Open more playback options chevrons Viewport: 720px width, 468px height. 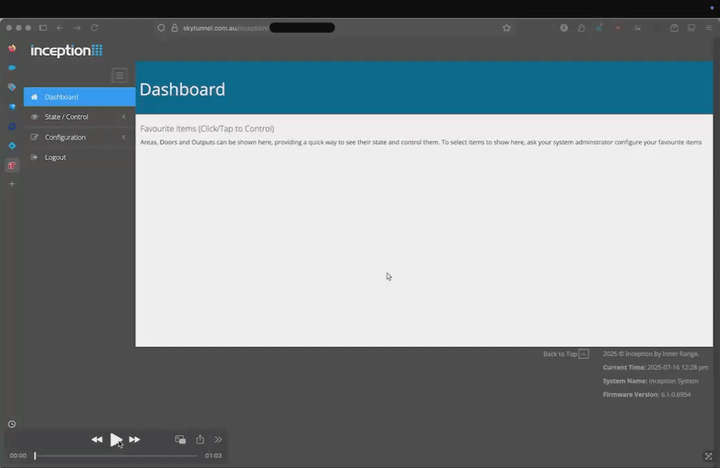218,439
